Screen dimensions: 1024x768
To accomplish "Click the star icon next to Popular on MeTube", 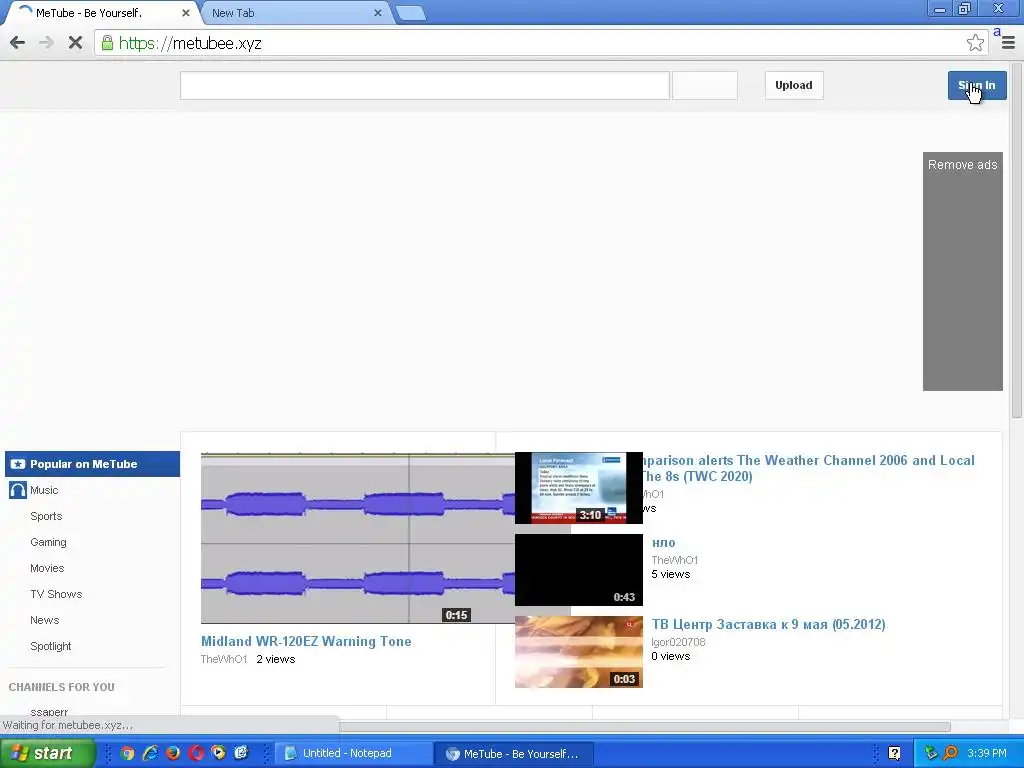I will click(x=18, y=464).
